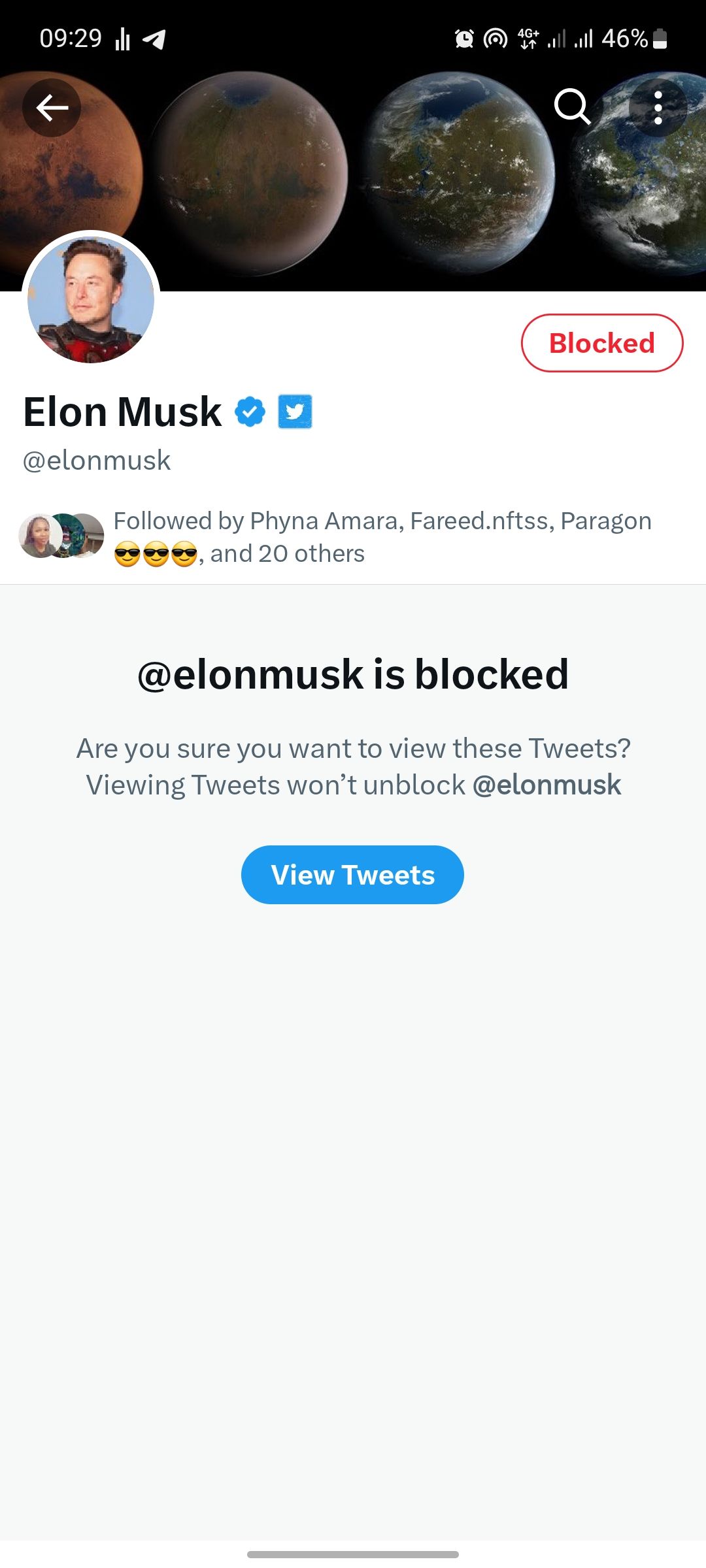Tap the back arrow icon
The image size is (706, 1568).
click(52, 108)
